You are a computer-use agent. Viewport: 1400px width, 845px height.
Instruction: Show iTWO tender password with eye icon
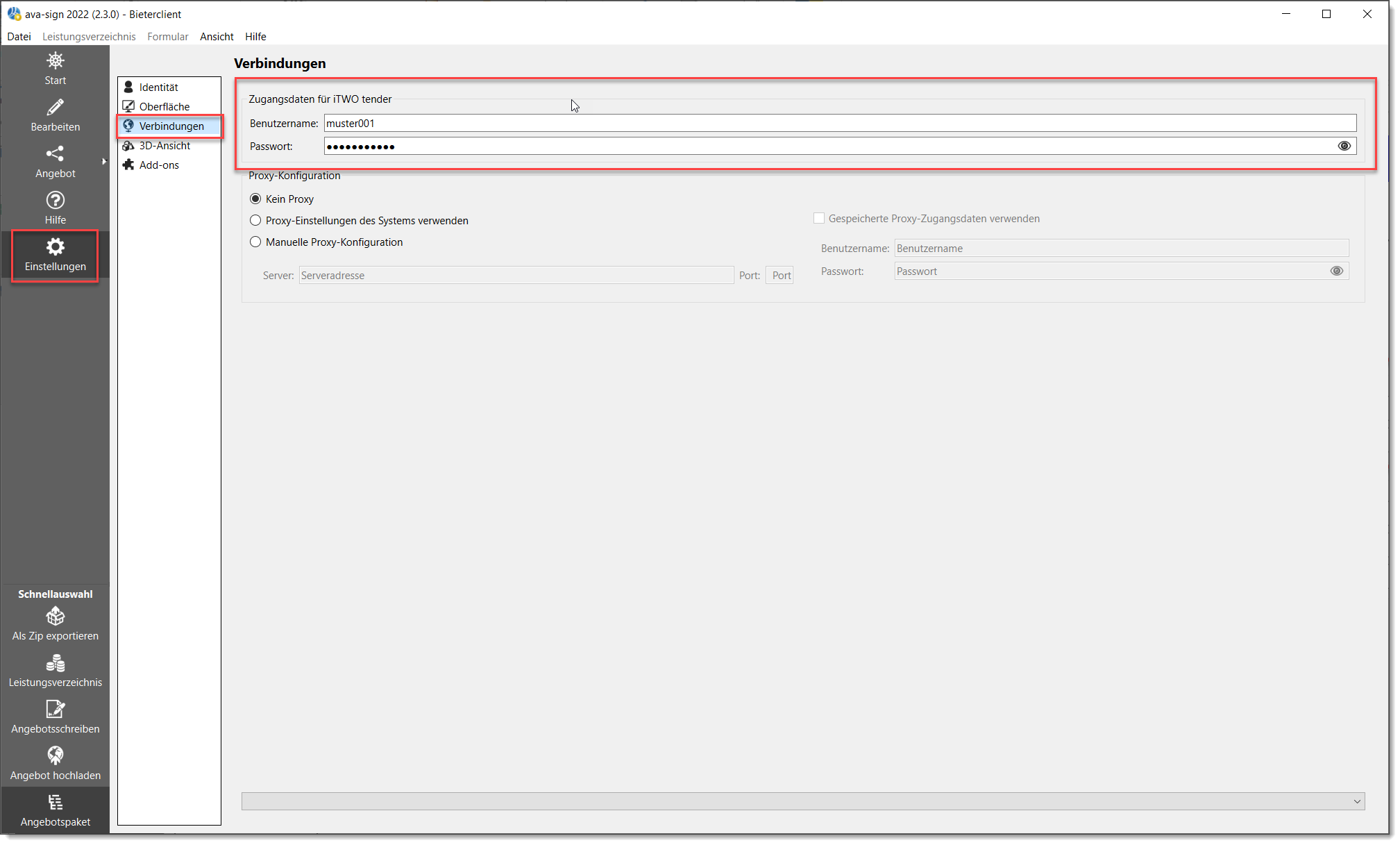point(1344,146)
